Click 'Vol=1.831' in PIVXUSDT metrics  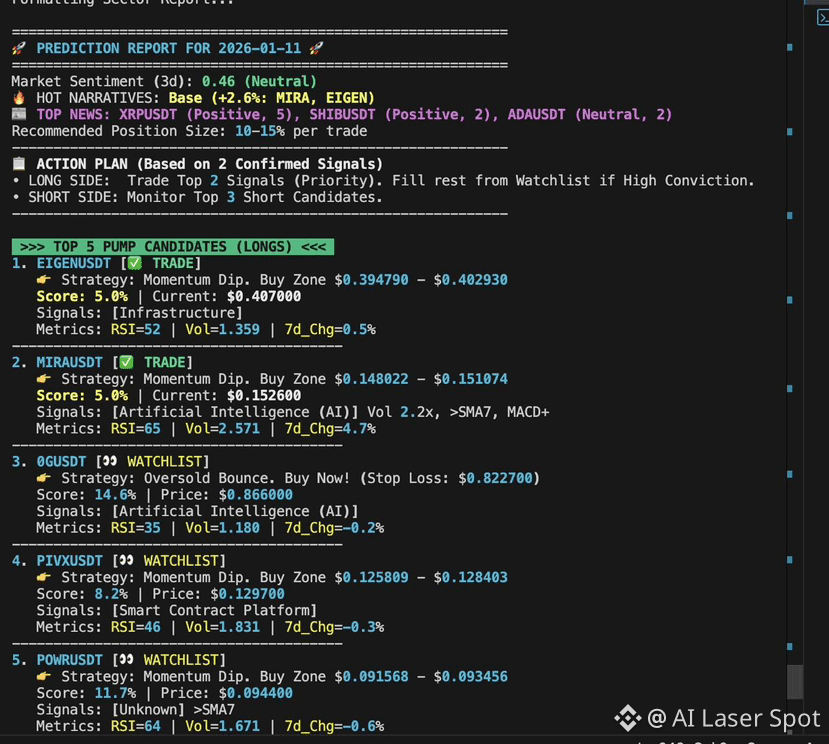tap(222, 627)
